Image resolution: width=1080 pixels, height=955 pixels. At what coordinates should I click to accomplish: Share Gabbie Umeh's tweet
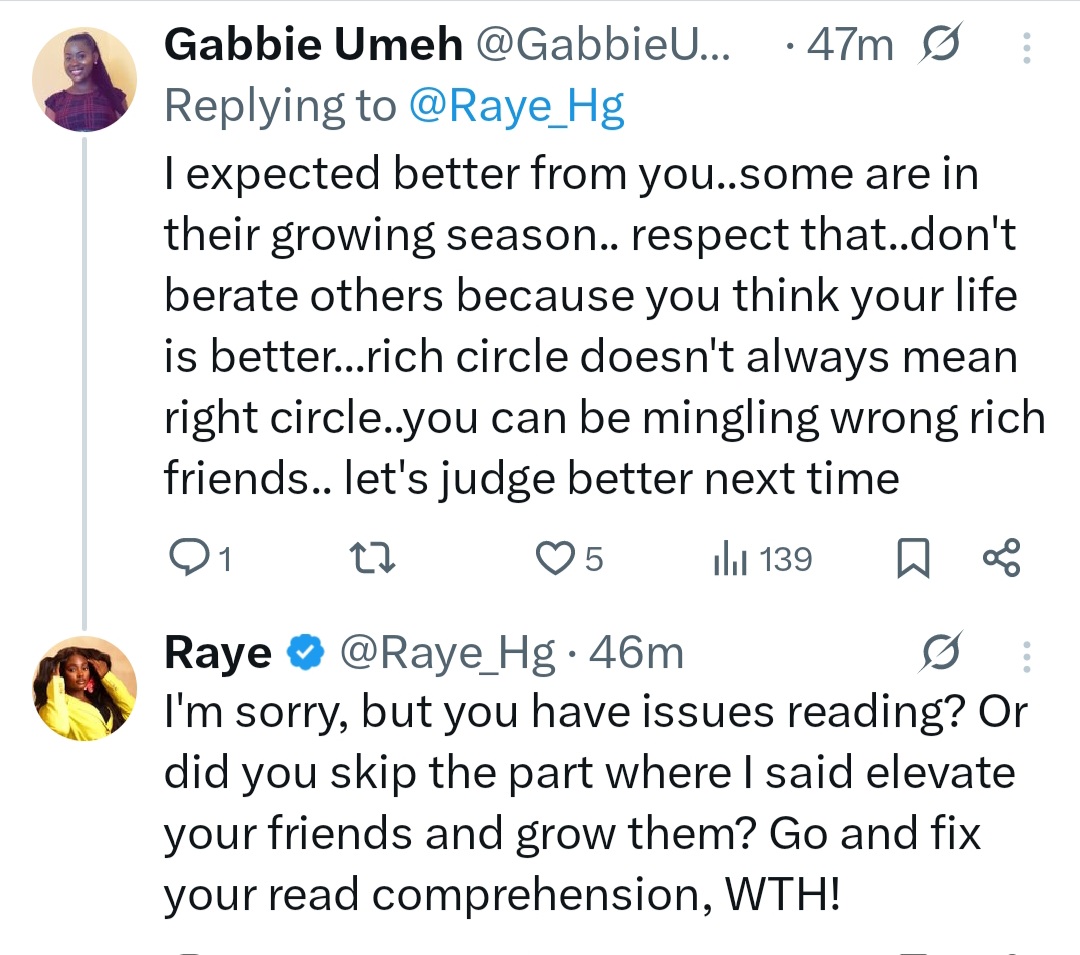point(1001,559)
